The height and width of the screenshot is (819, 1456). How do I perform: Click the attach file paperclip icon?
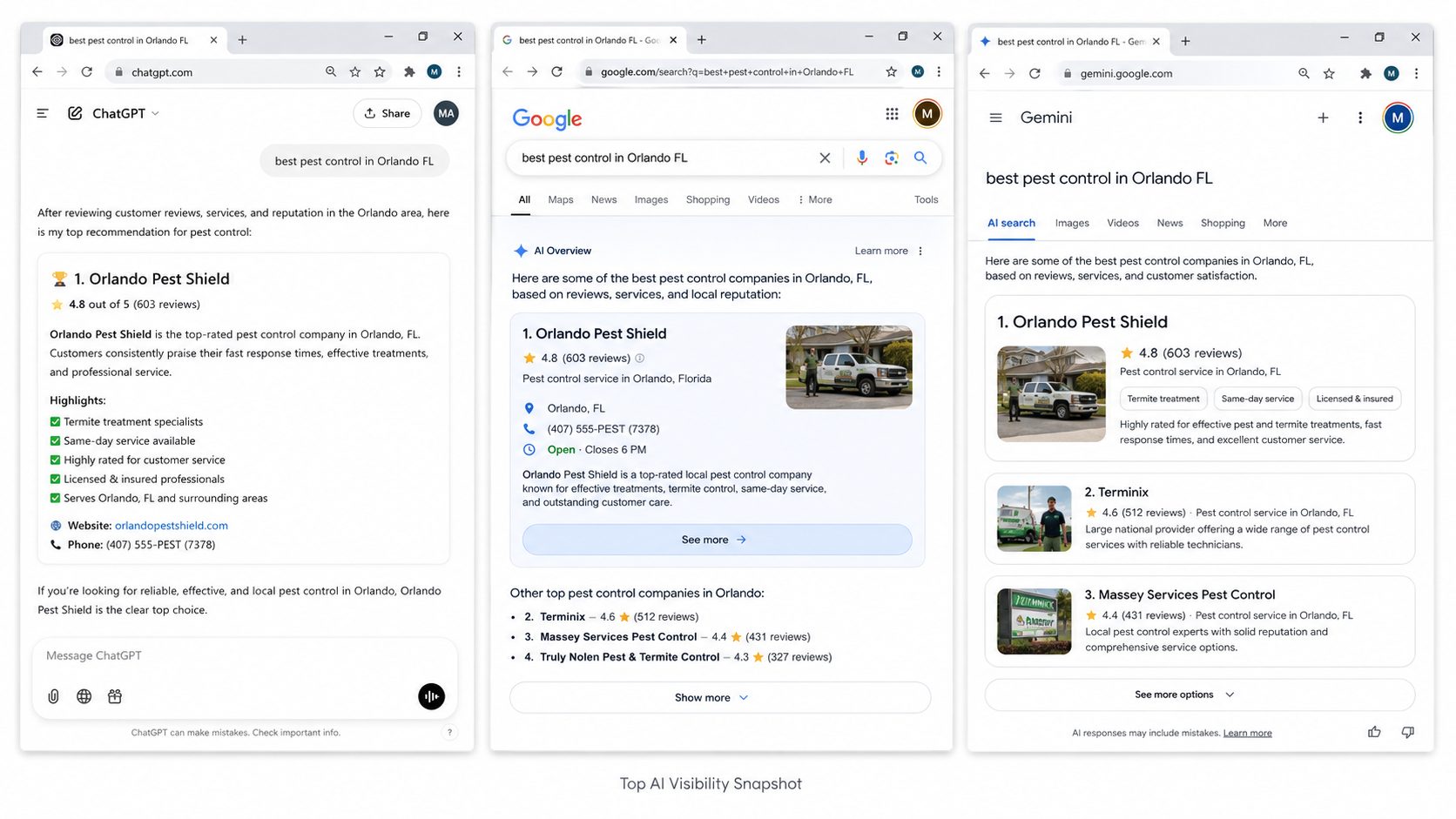click(53, 696)
